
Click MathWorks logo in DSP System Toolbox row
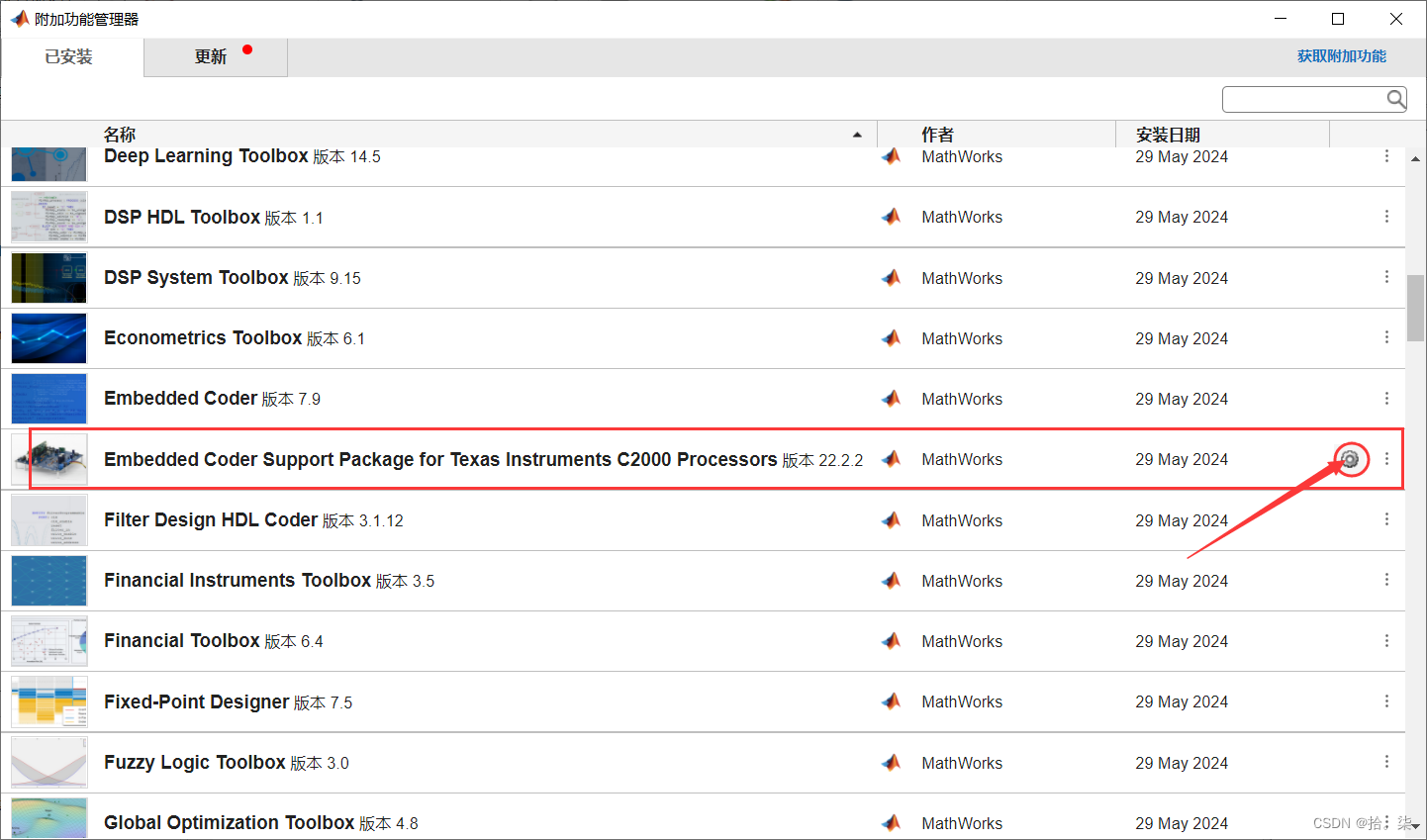point(892,278)
